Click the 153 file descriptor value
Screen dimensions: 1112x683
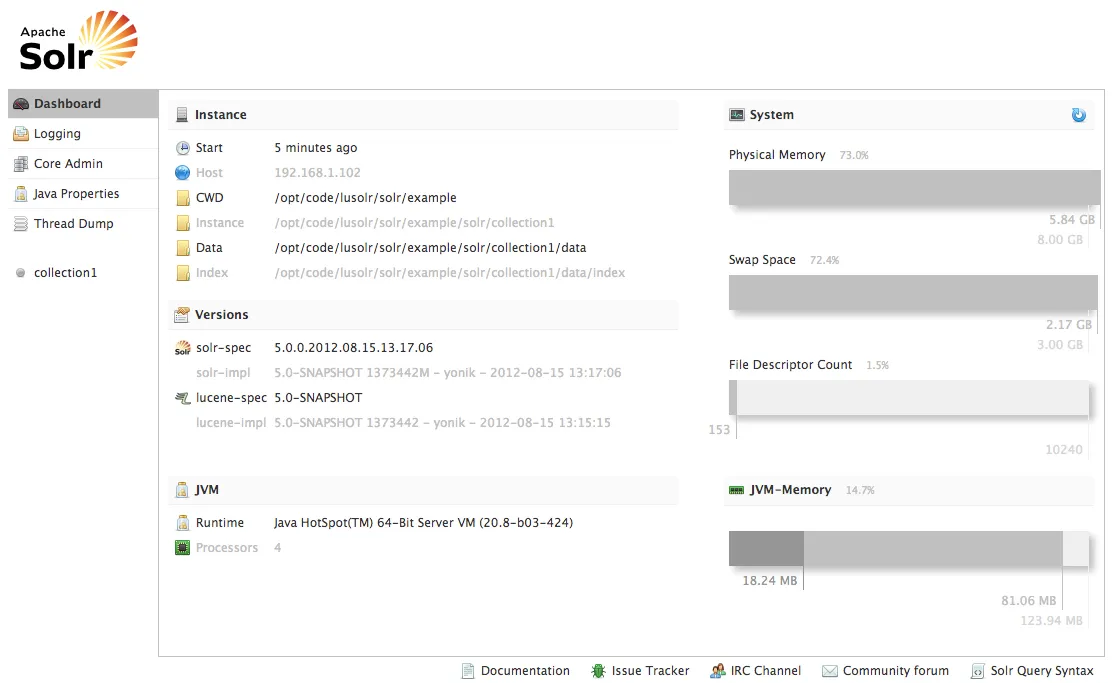[719, 430]
